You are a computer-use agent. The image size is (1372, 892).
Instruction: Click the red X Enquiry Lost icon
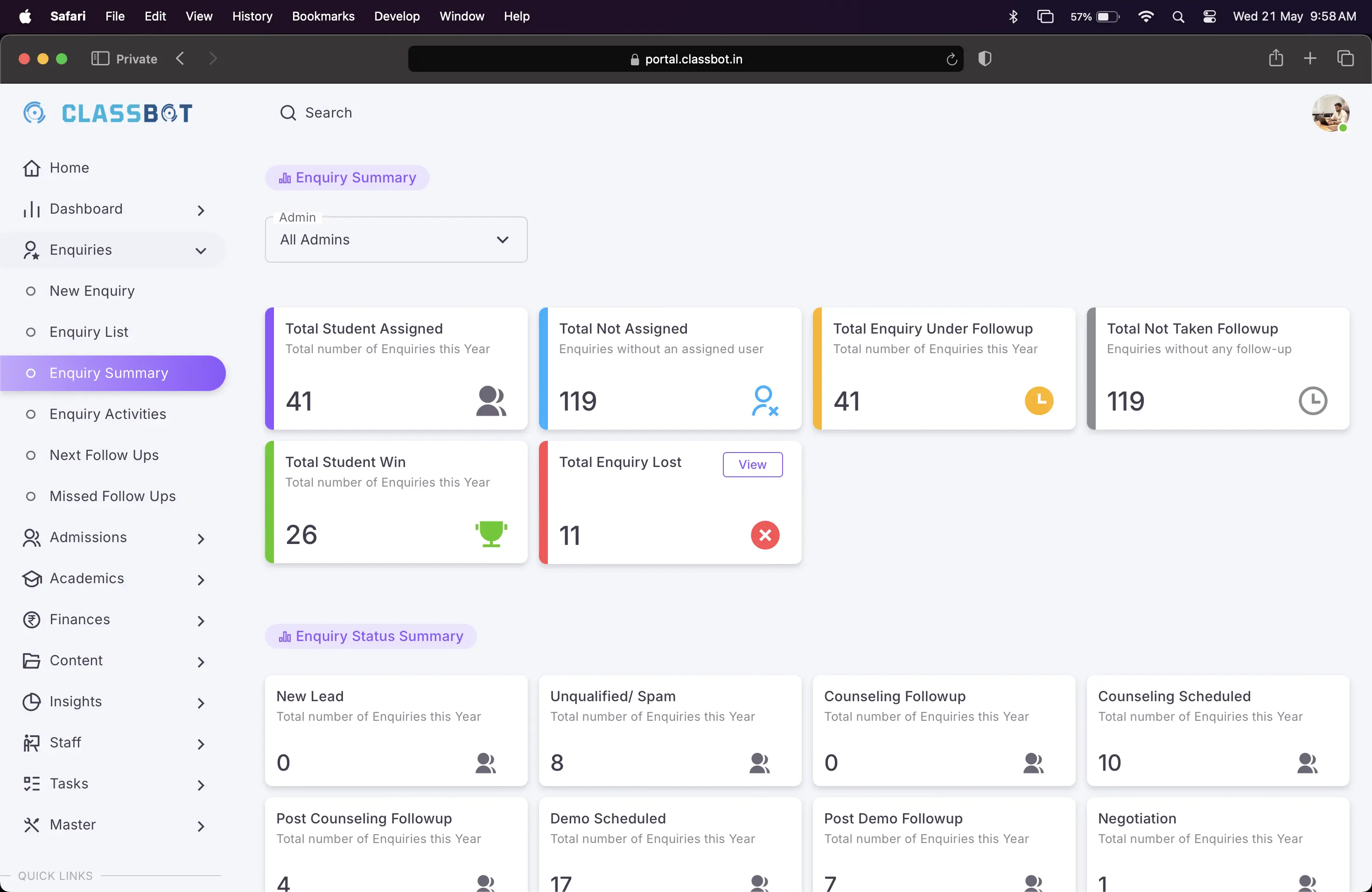[x=764, y=535]
